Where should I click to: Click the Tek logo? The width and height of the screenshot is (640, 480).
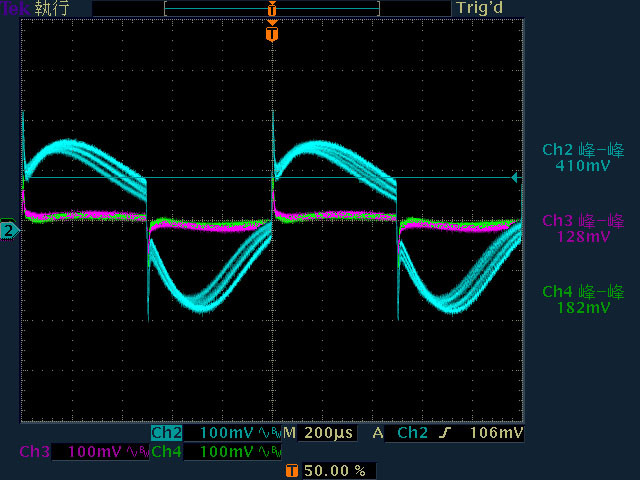pyautogui.click(x=16, y=9)
